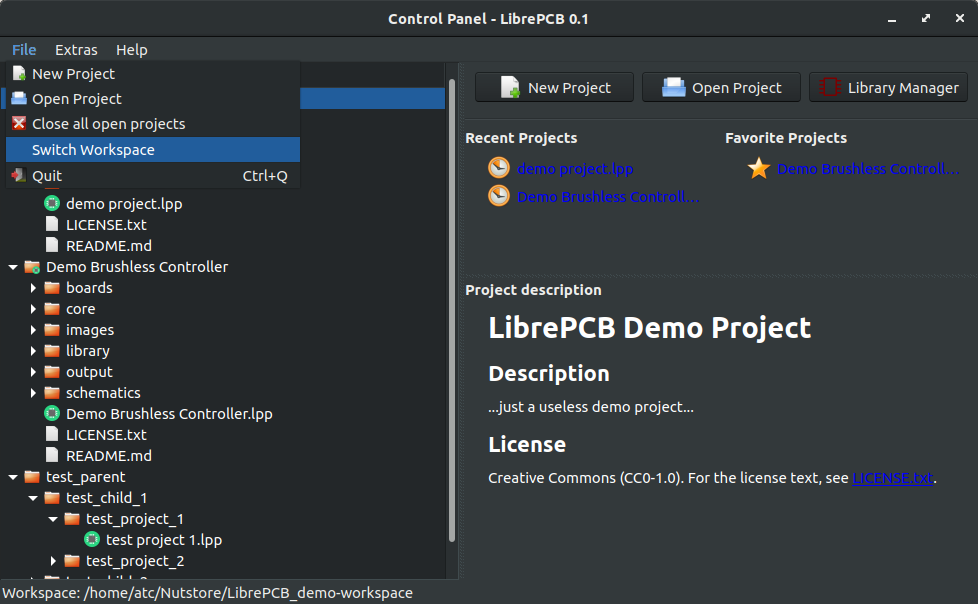The width and height of the screenshot is (978, 604).
Task: Click the green icon of demo project.lpp in tree
Action: 52,203
